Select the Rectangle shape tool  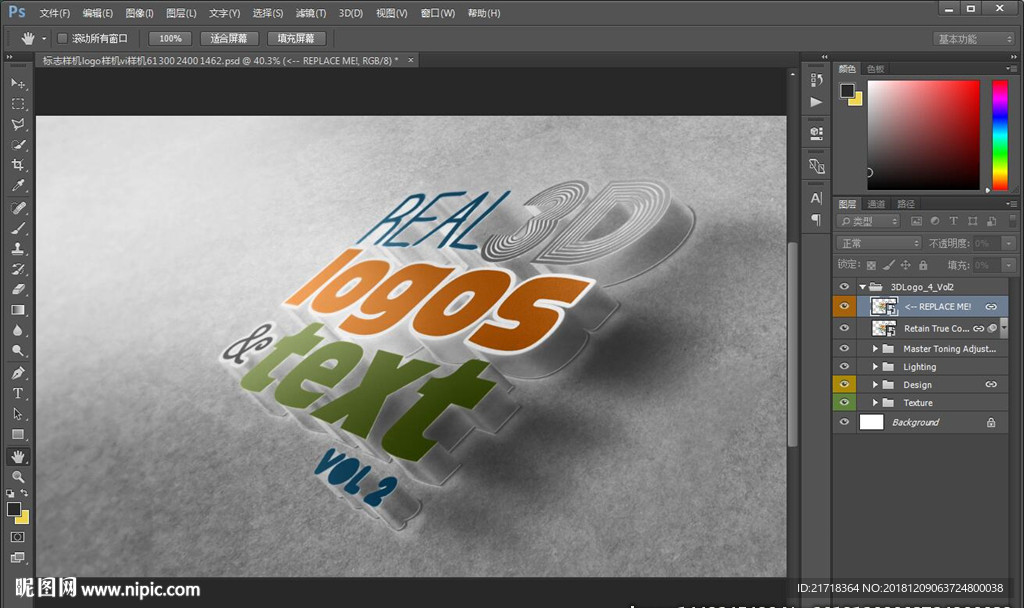[x=18, y=434]
